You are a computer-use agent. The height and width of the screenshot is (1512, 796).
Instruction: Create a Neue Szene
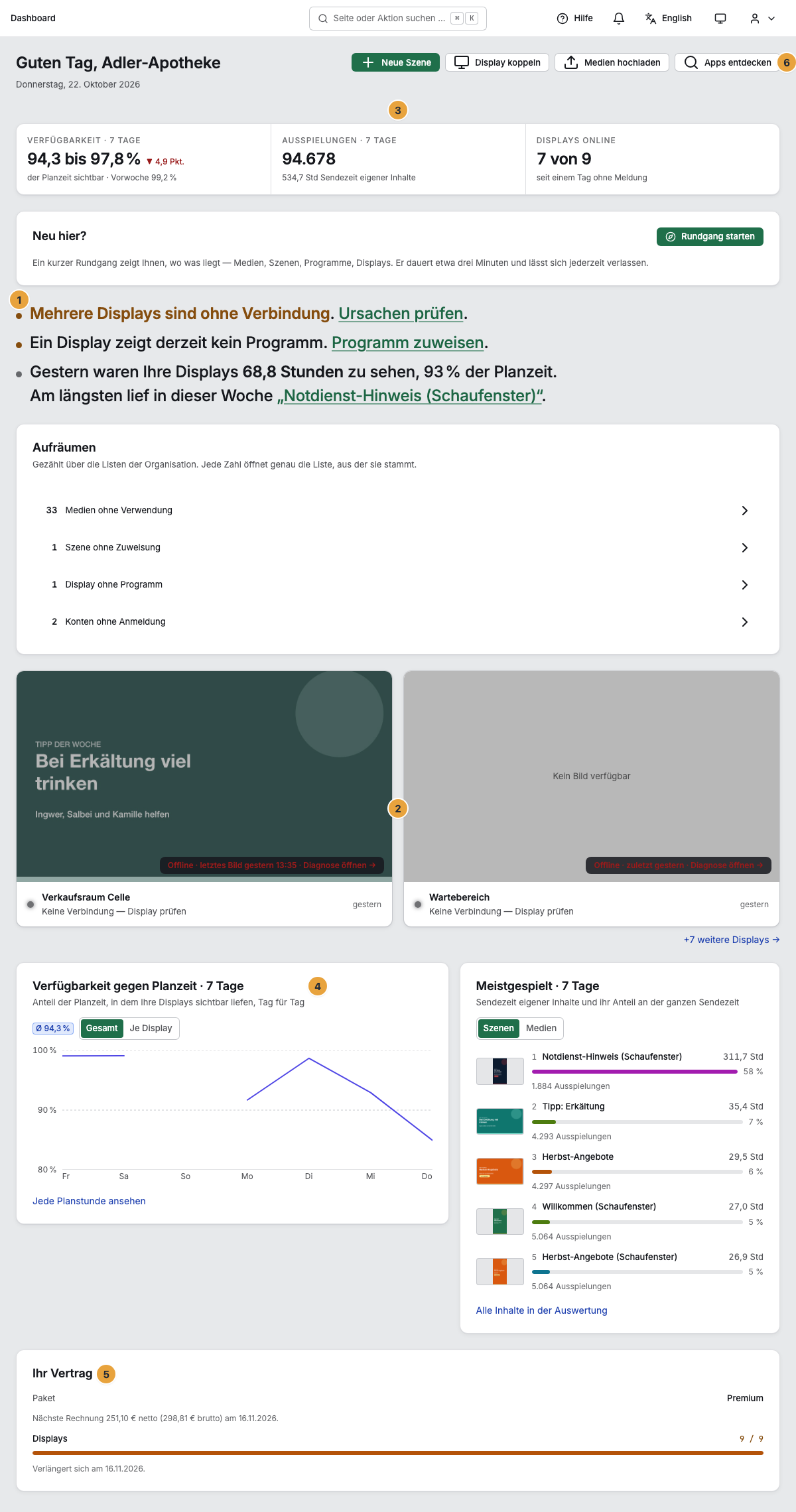[x=395, y=62]
